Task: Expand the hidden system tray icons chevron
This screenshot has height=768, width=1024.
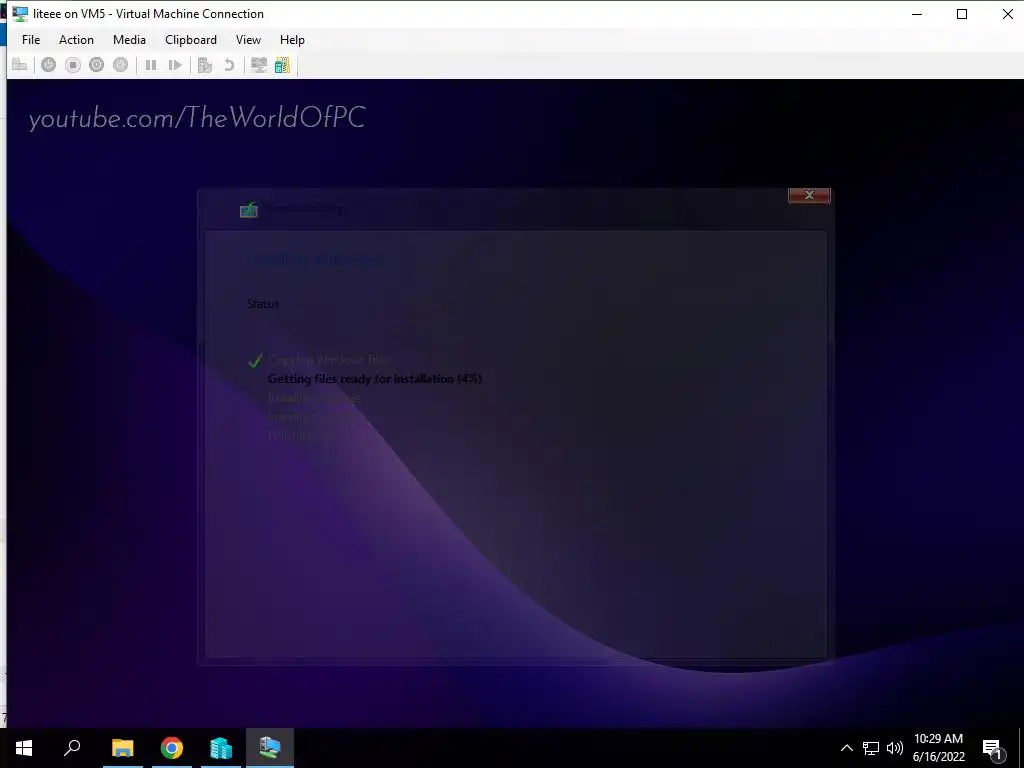Action: click(846, 748)
